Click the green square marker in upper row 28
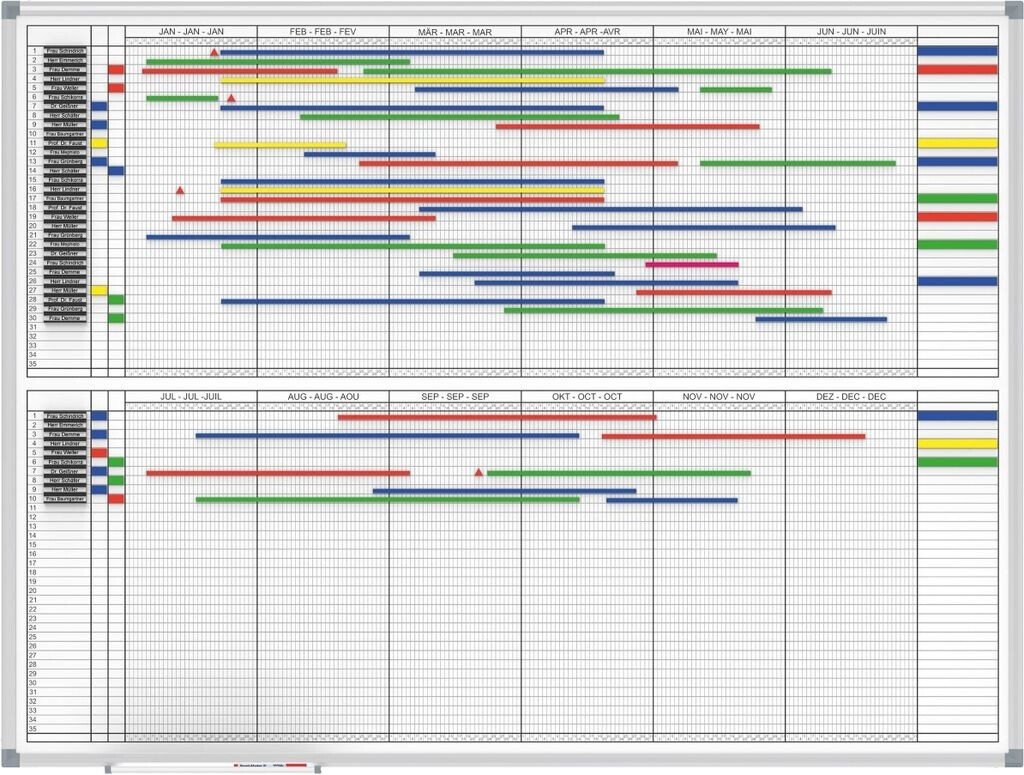Viewport: 1024px width, 775px height. (x=116, y=300)
